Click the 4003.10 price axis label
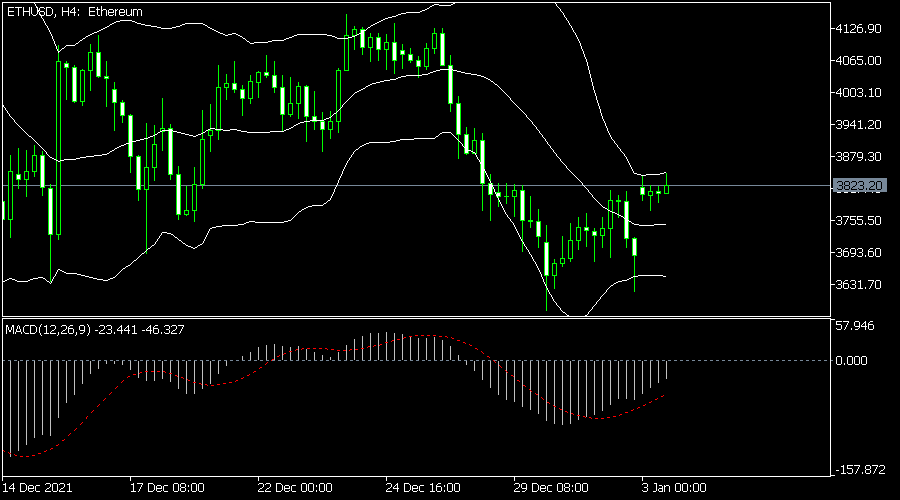 (x=859, y=92)
